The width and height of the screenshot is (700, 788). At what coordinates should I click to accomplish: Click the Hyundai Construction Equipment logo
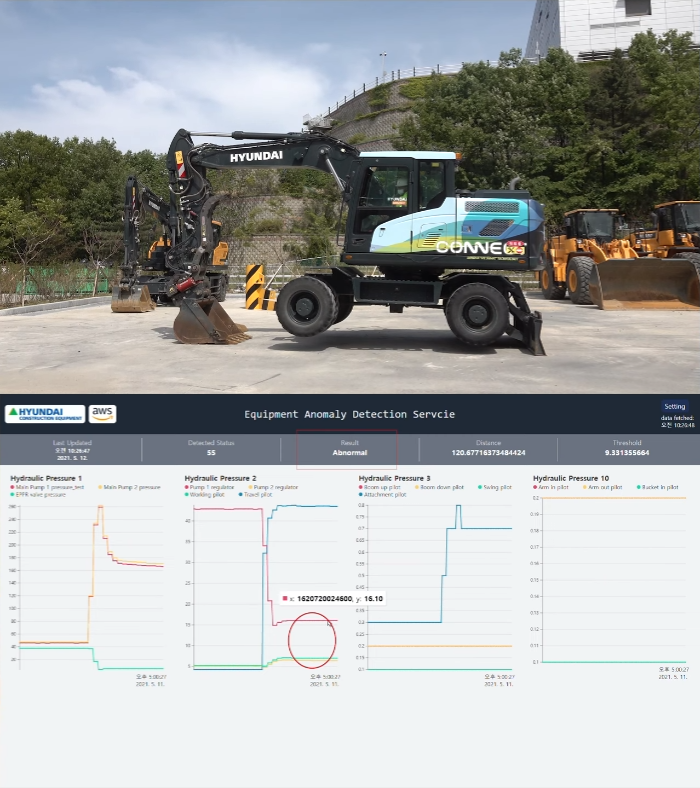coord(44,414)
